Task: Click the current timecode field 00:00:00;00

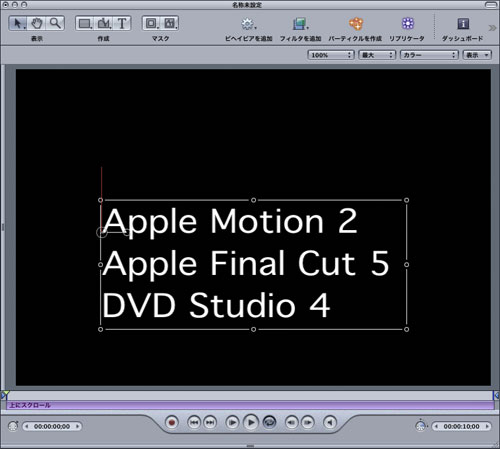Action: pos(52,426)
